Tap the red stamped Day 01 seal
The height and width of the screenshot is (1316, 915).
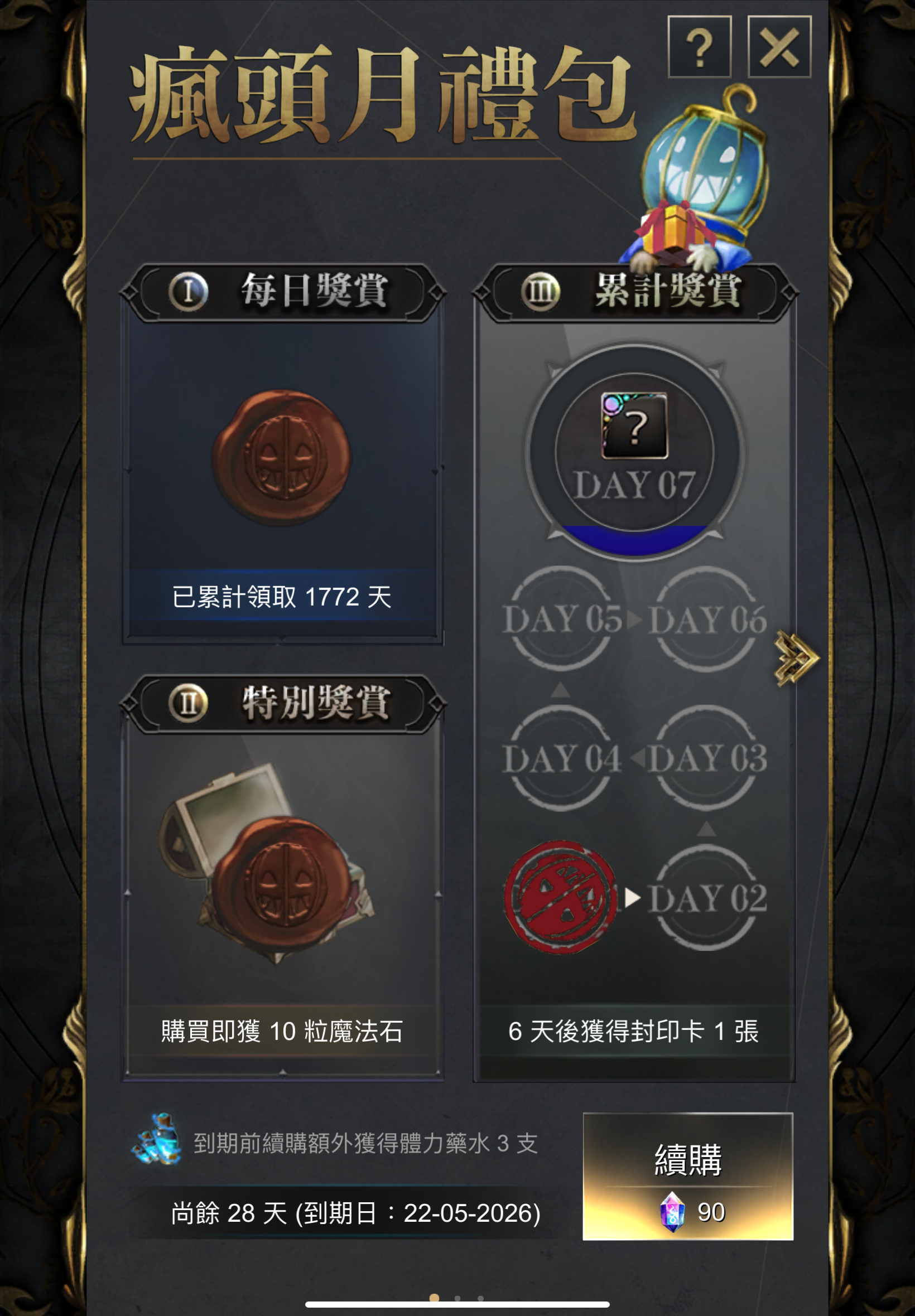pyautogui.click(x=560, y=897)
